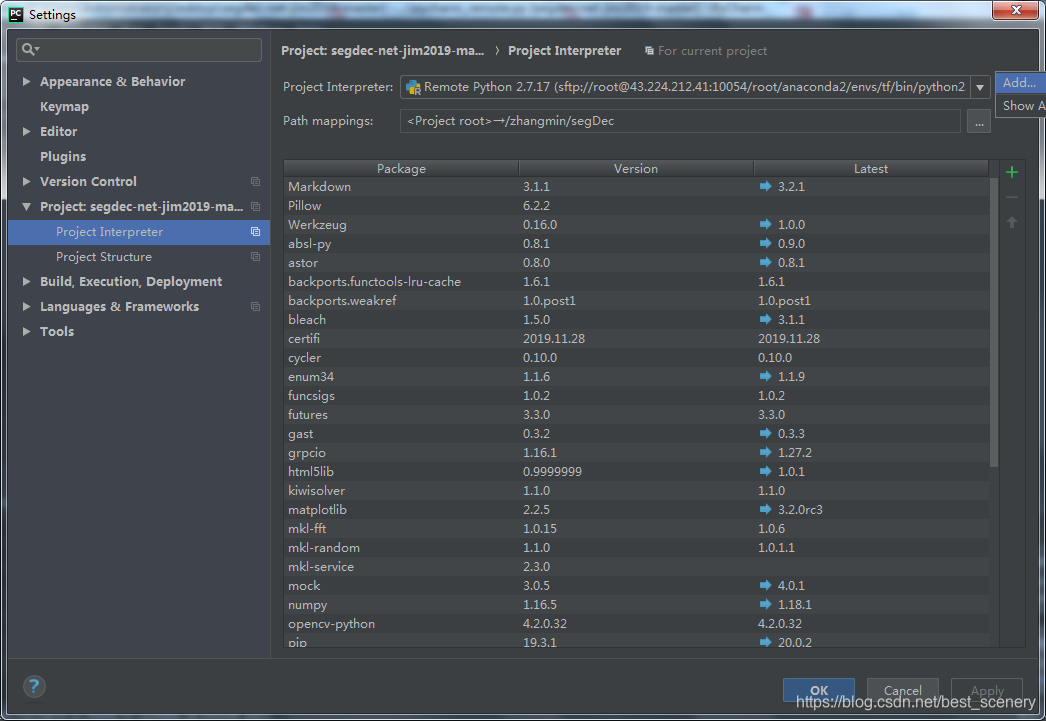Click the copy icon beside Version Control
Screen dimensions: 1046x721
tap(255, 181)
